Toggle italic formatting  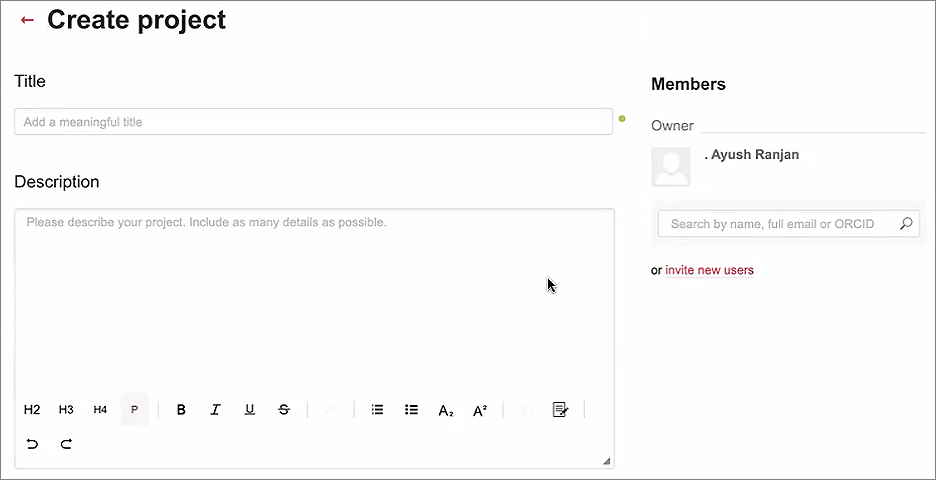tap(215, 410)
